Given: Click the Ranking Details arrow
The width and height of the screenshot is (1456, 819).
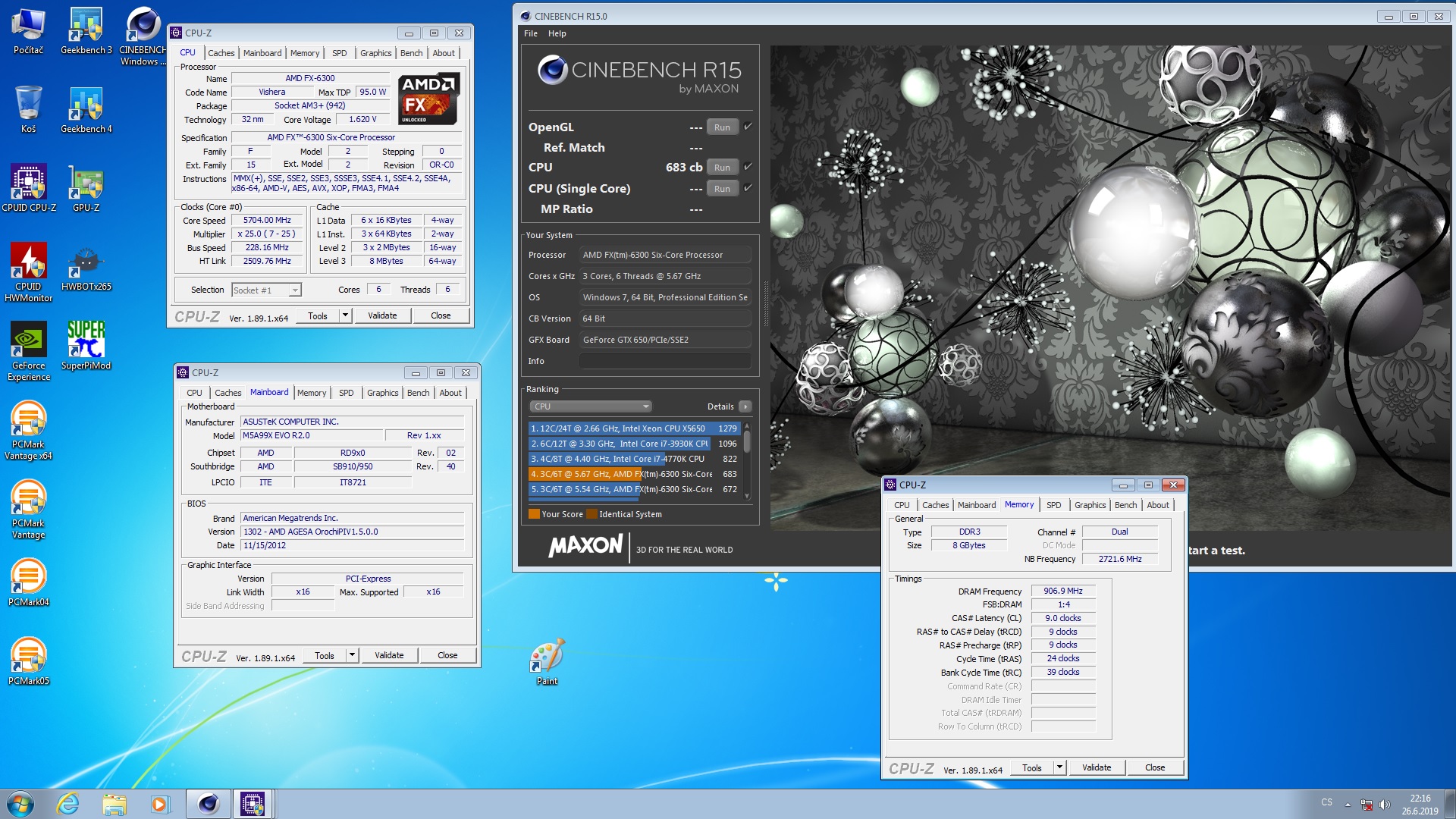Looking at the screenshot, I should pos(745,406).
